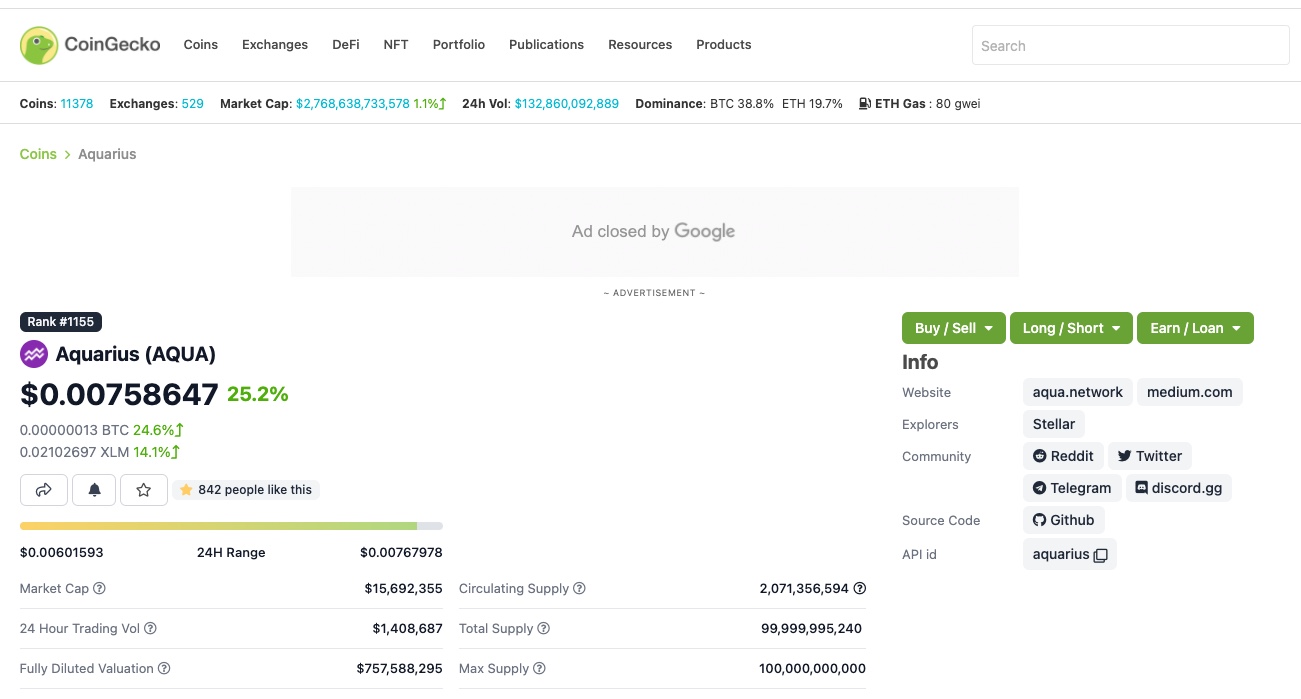1301x699 pixels.
Task: Open the Products menu
Action: click(724, 45)
